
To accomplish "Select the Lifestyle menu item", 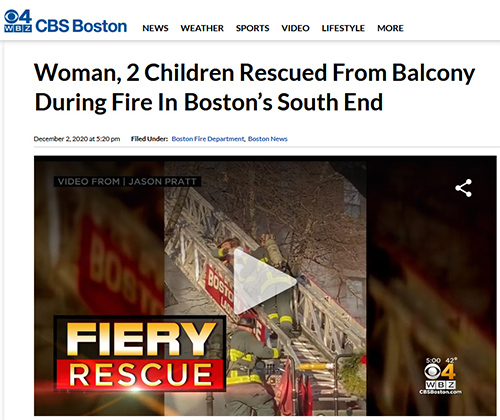I will tap(343, 28).
